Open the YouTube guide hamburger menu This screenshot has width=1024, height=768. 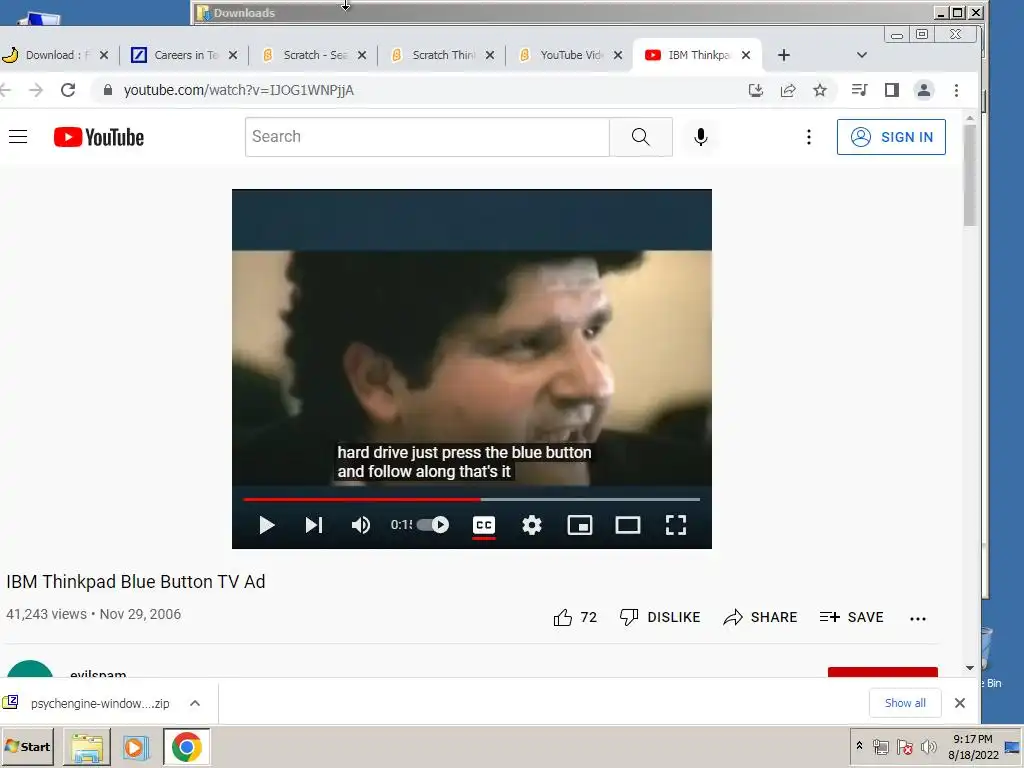pyautogui.click(x=18, y=136)
